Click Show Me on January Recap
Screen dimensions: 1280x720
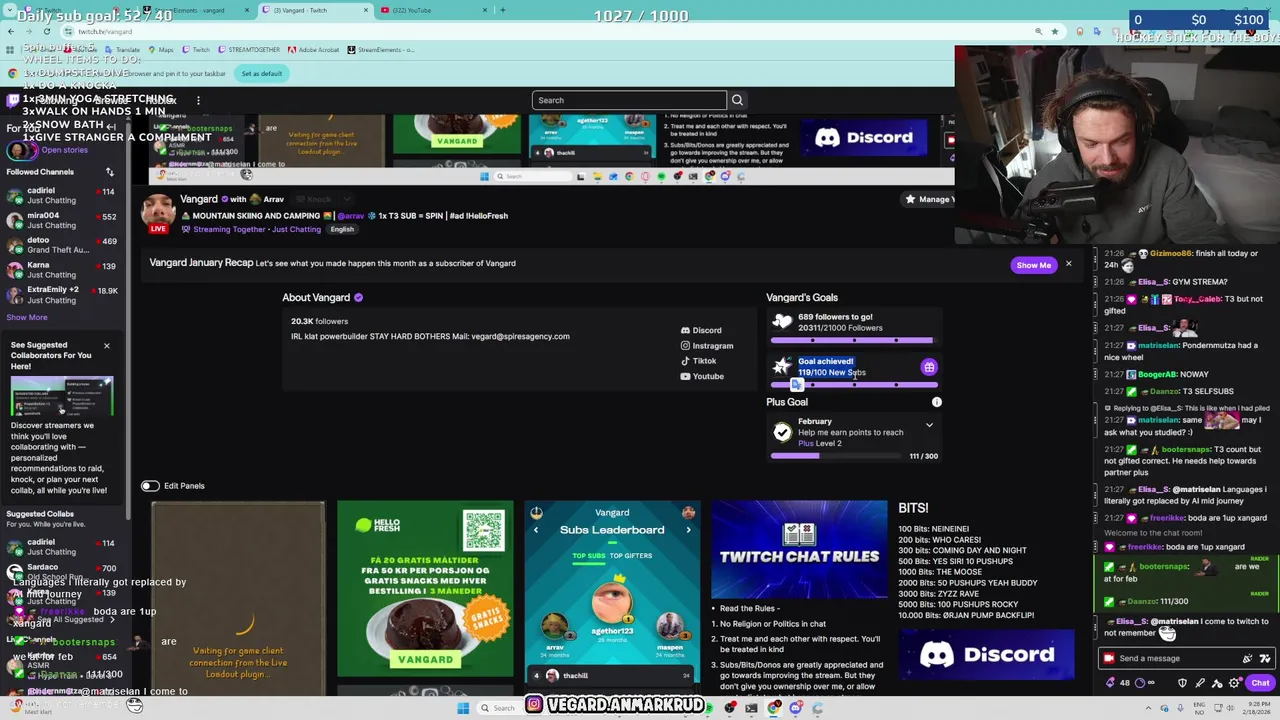click(x=1033, y=265)
